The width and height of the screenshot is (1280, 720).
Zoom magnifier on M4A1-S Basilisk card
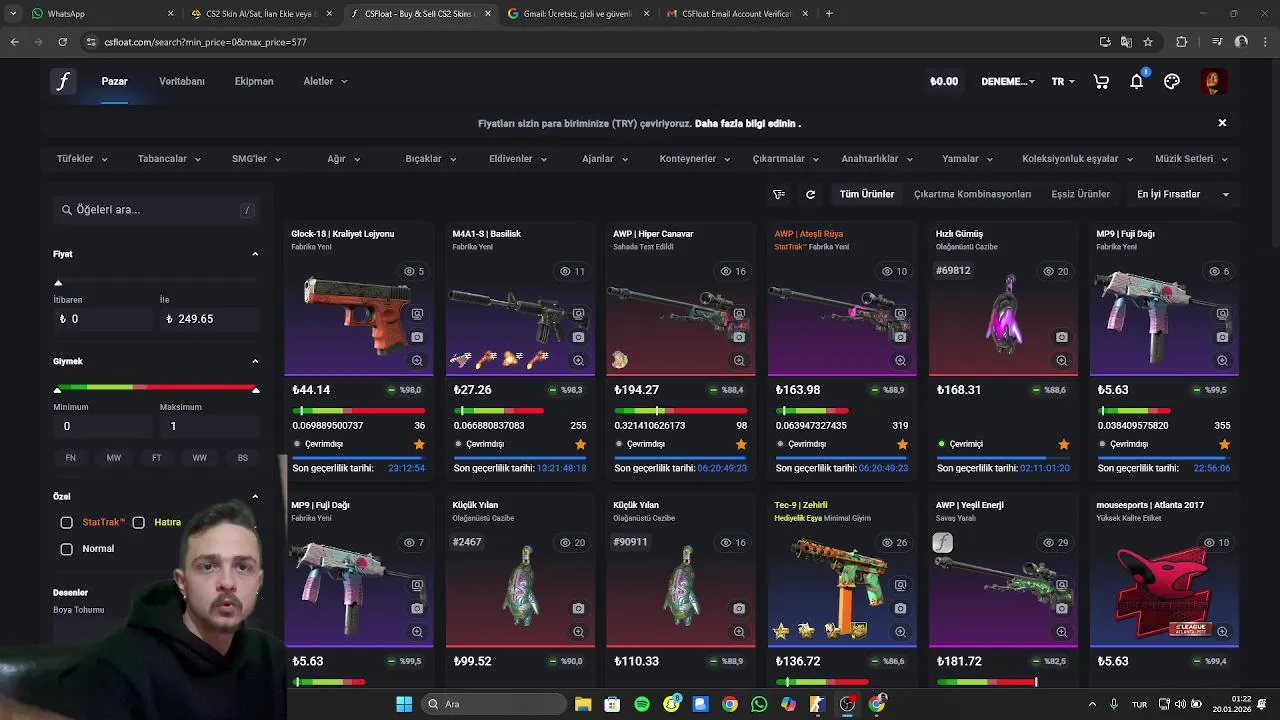(578, 361)
